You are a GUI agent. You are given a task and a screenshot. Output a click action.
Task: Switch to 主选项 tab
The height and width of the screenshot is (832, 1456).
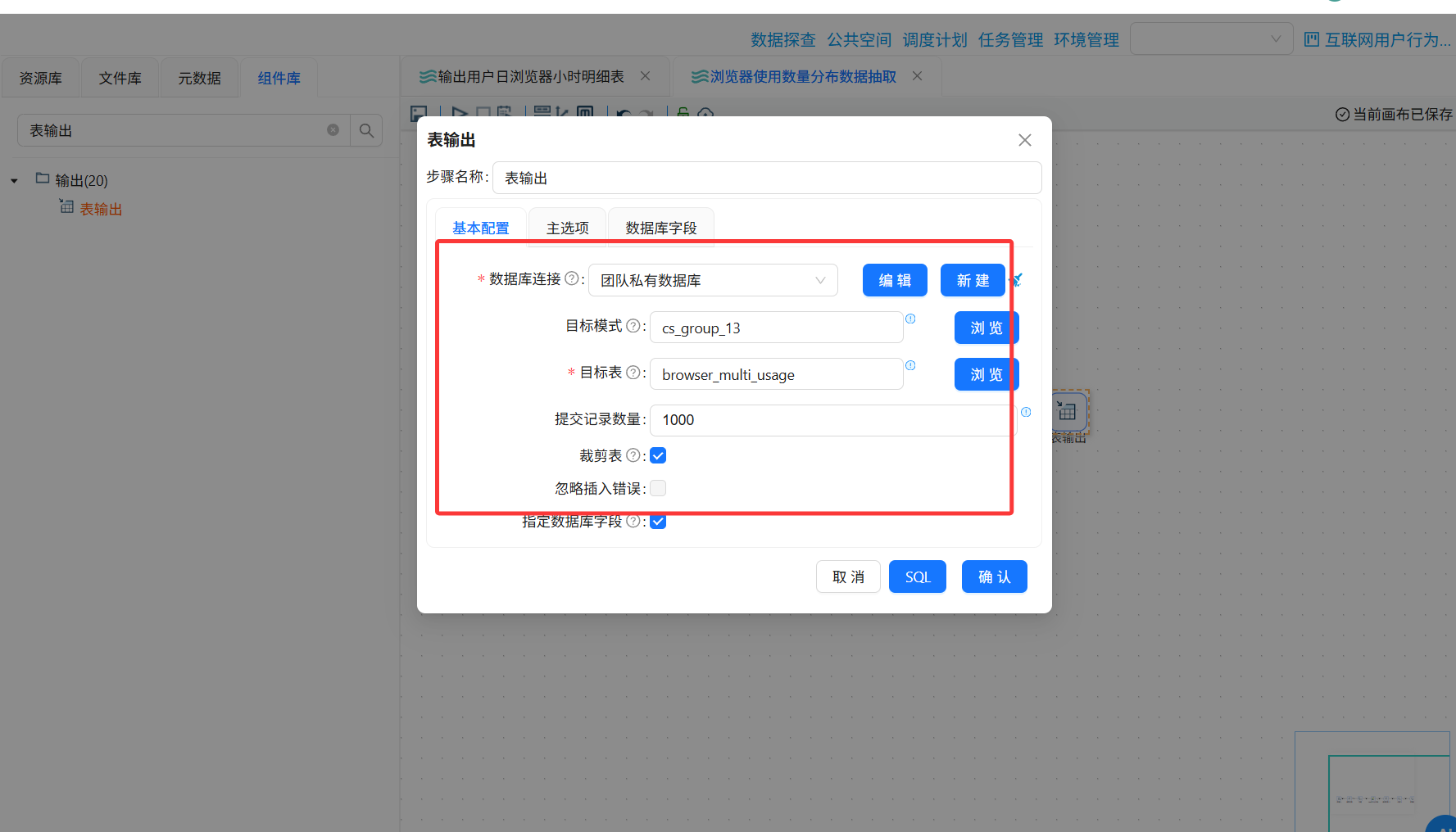click(568, 228)
